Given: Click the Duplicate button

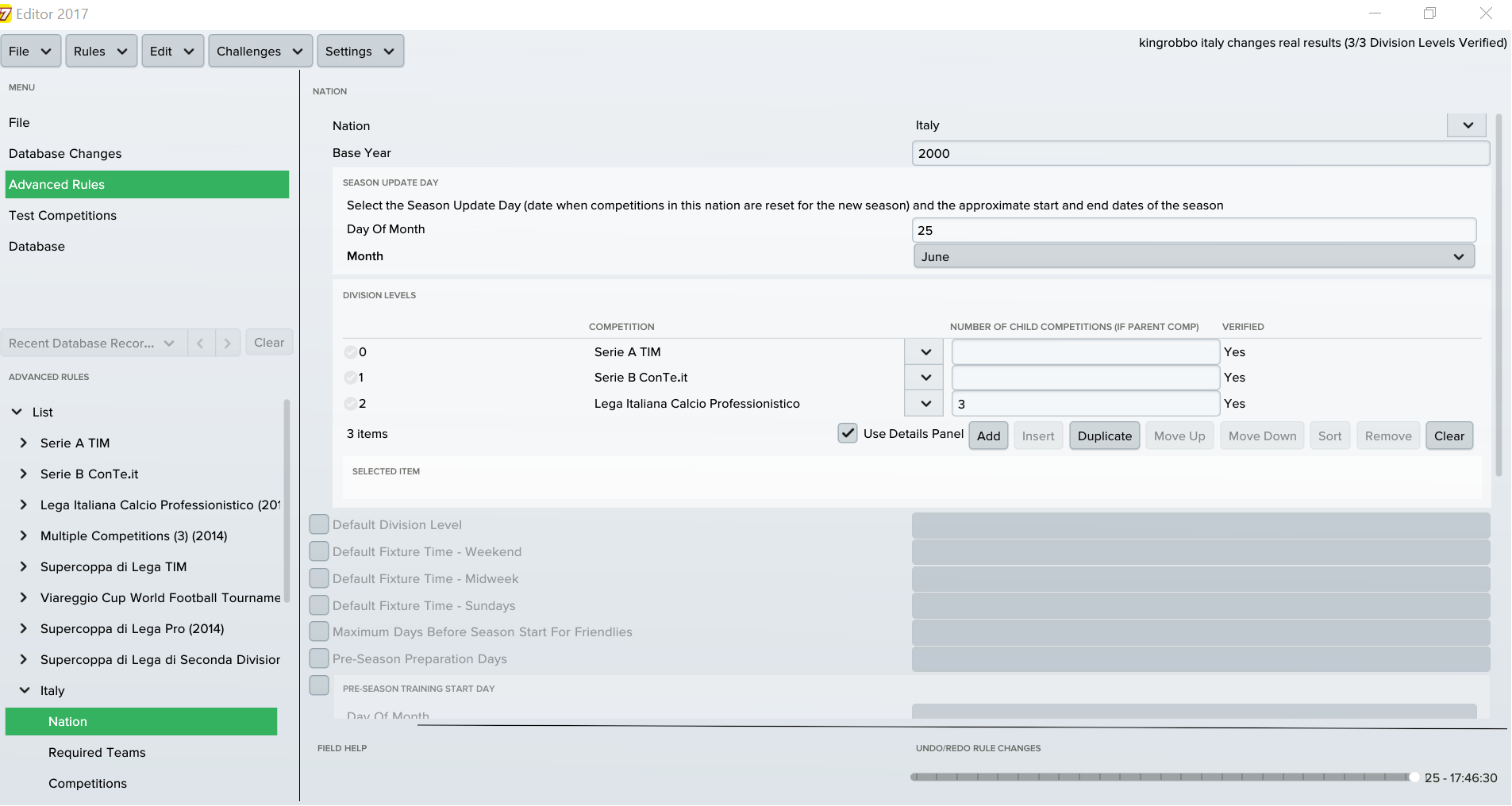Looking at the screenshot, I should click(x=1104, y=436).
